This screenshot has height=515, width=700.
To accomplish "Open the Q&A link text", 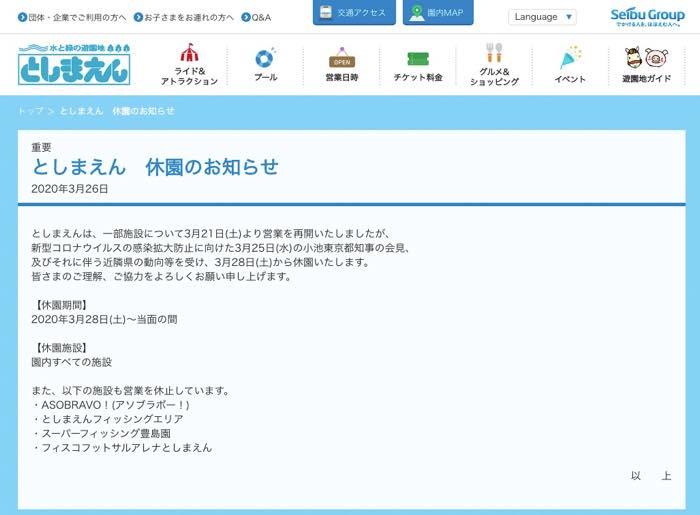I will pos(261,17).
